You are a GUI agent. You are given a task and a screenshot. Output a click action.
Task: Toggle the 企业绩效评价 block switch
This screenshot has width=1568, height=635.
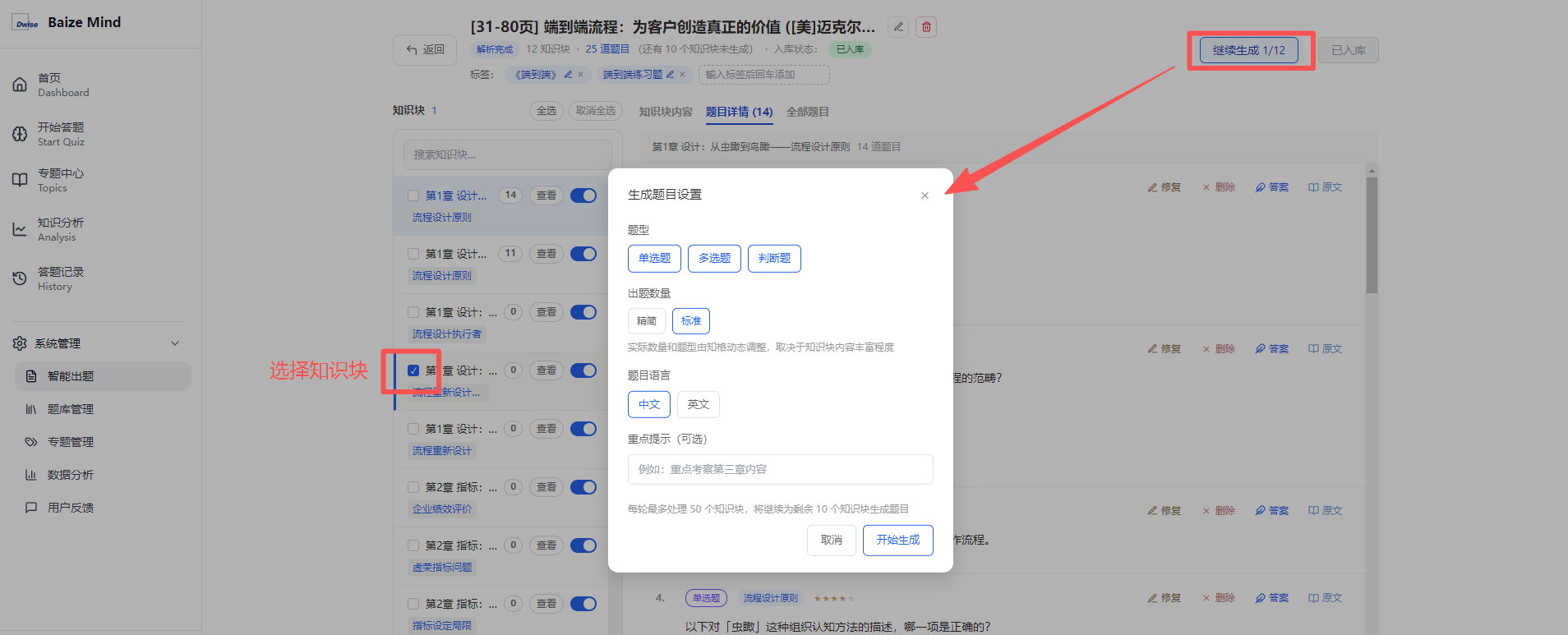(583, 487)
